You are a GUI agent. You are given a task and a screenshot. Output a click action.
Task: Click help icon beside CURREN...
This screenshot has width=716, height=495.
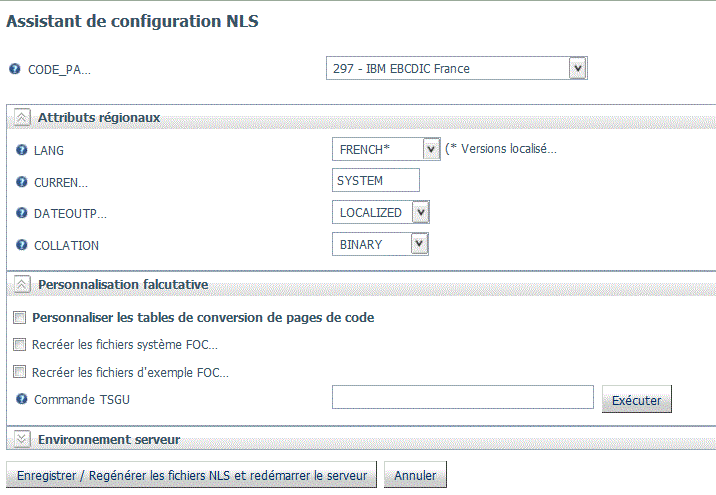(21, 182)
